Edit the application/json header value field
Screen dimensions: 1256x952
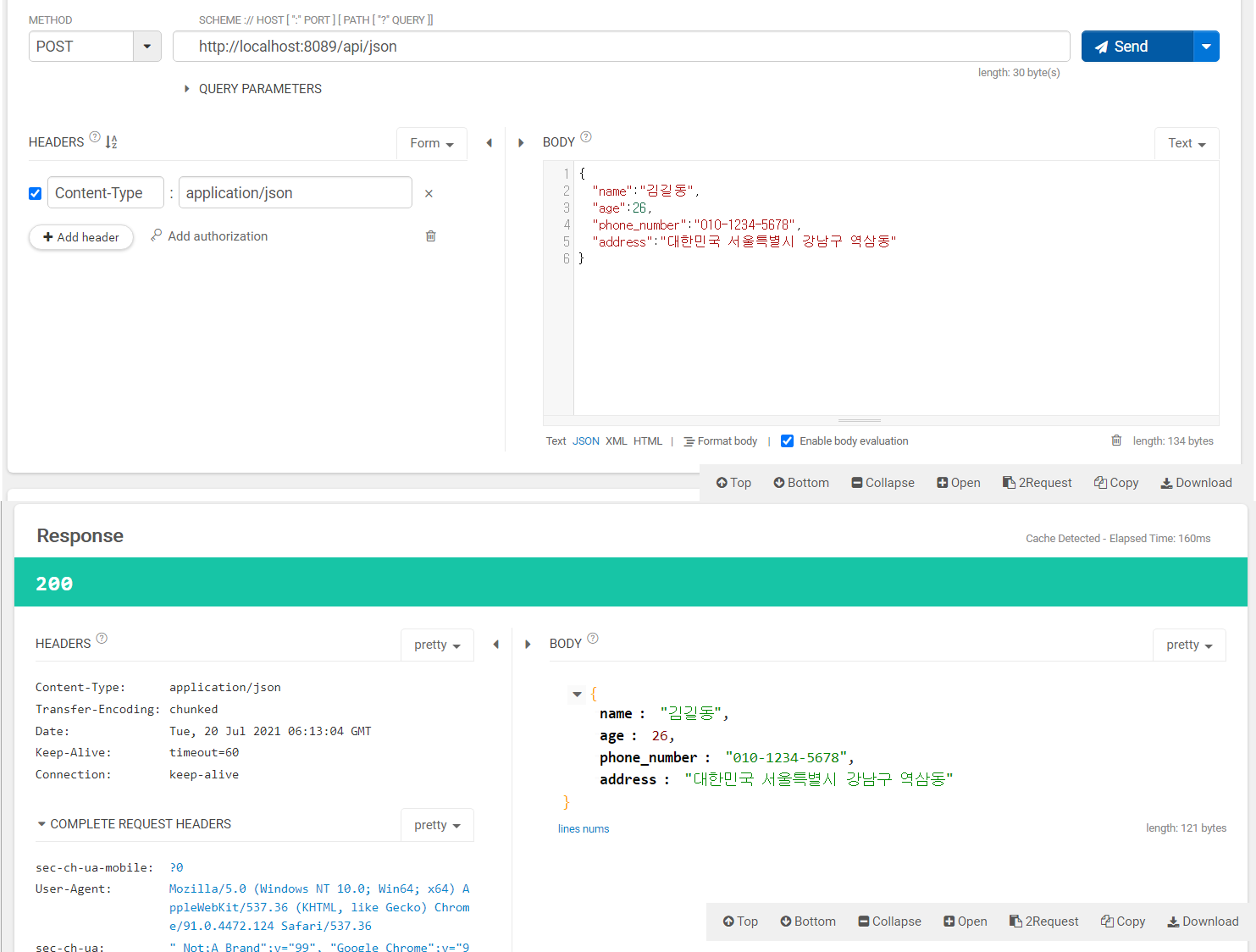tap(295, 192)
